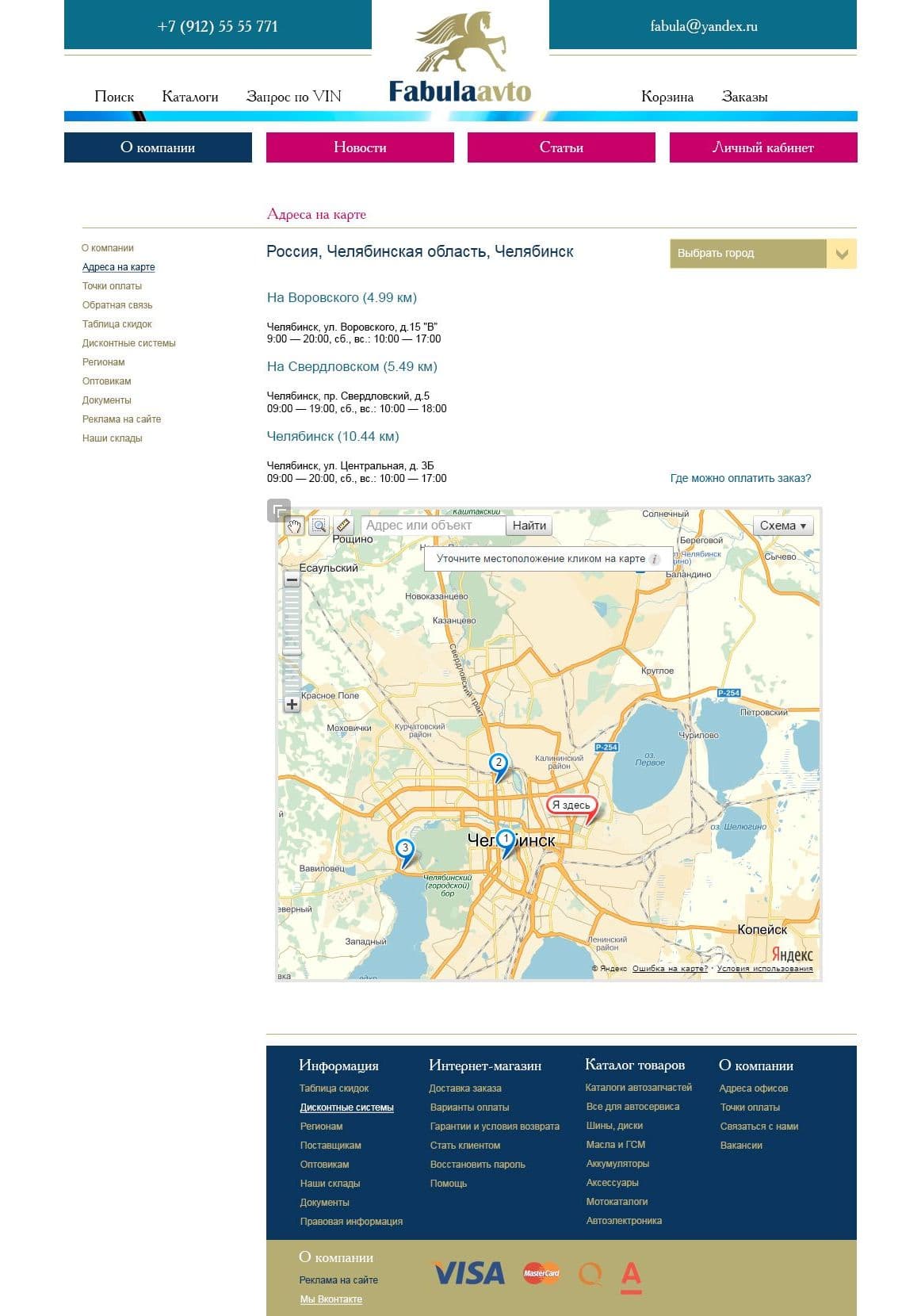Image resolution: width=921 pixels, height=1316 pixels.
Task: Go to 'Каталоги' in top menu
Action: 190,97
